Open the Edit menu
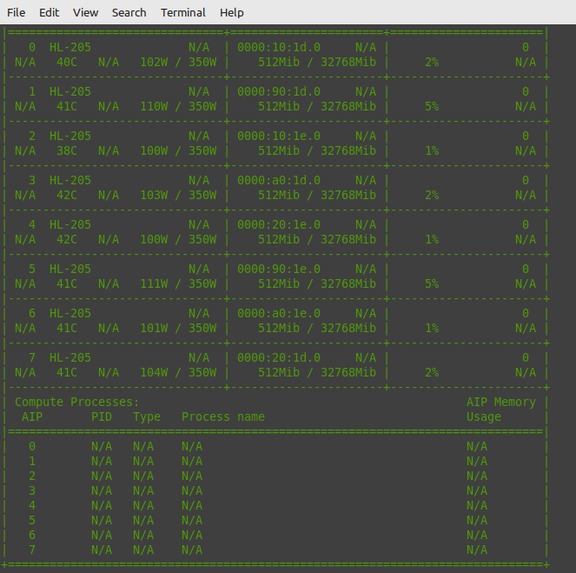 click(49, 12)
